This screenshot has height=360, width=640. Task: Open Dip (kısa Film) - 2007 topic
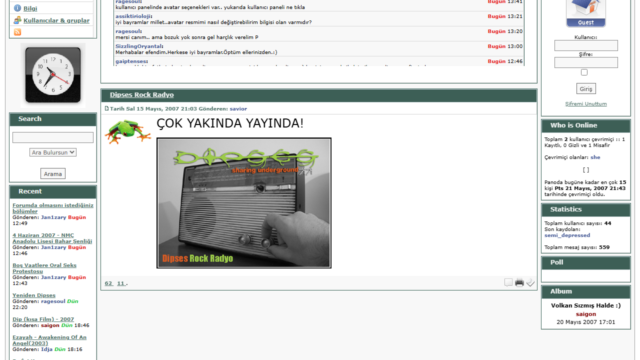[43, 319]
